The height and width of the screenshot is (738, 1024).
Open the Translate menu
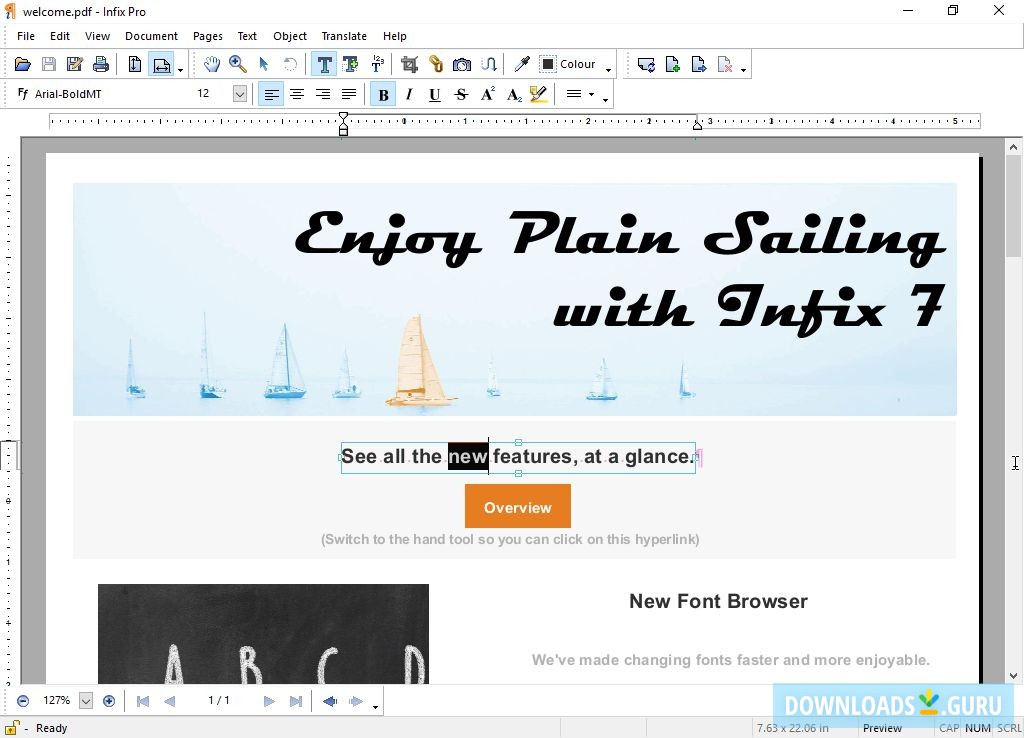pyautogui.click(x=344, y=36)
